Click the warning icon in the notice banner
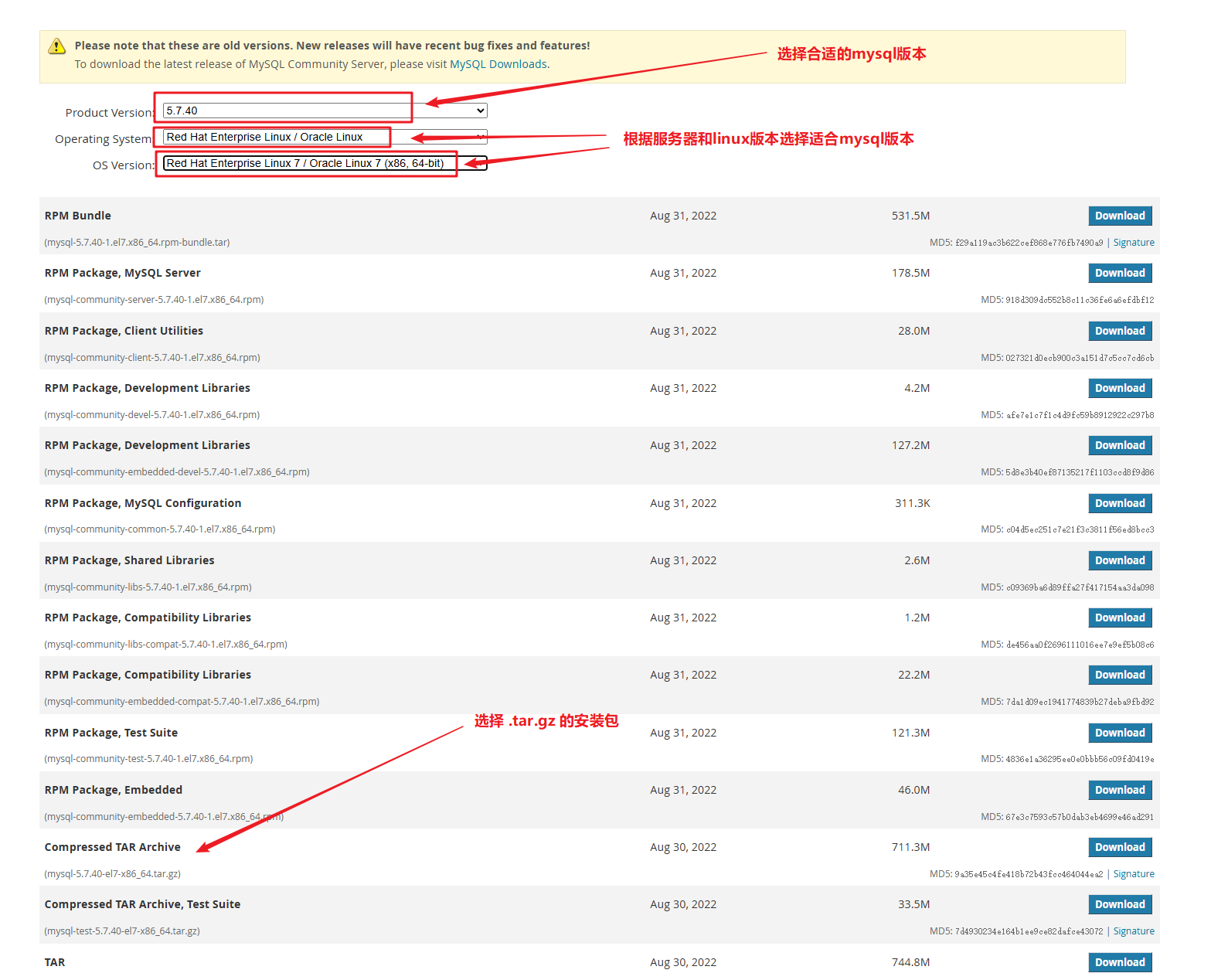 pyautogui.click(x=56, y=46)
